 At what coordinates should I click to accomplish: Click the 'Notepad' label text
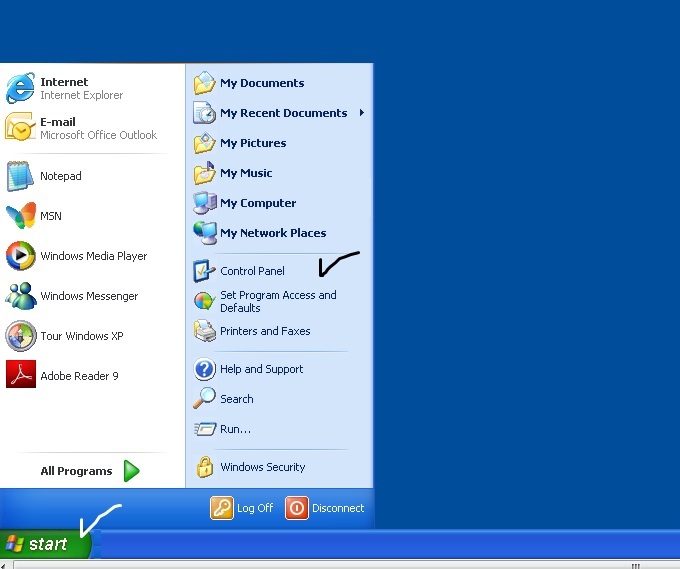(x=61, y=176)
